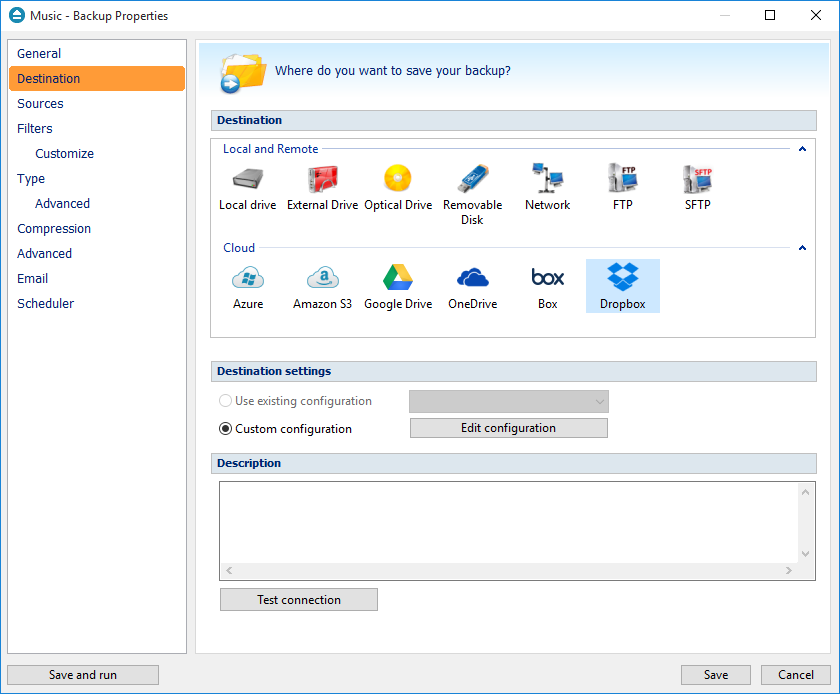Select Local drive as backup destination
Image resolution: width=840 pixels, height=694 pixels.
(248, 188)
